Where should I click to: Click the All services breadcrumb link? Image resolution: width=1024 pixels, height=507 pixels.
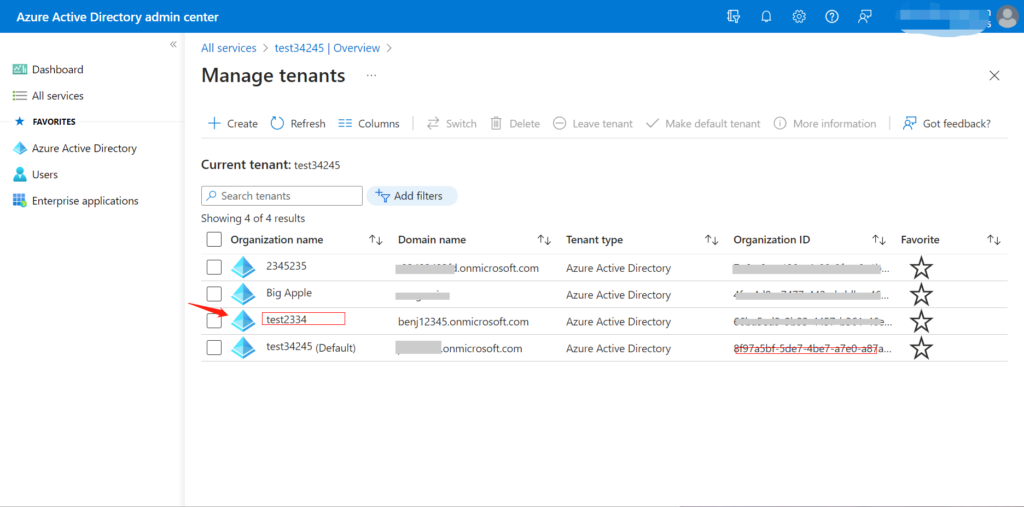click(x=229, y=48)
